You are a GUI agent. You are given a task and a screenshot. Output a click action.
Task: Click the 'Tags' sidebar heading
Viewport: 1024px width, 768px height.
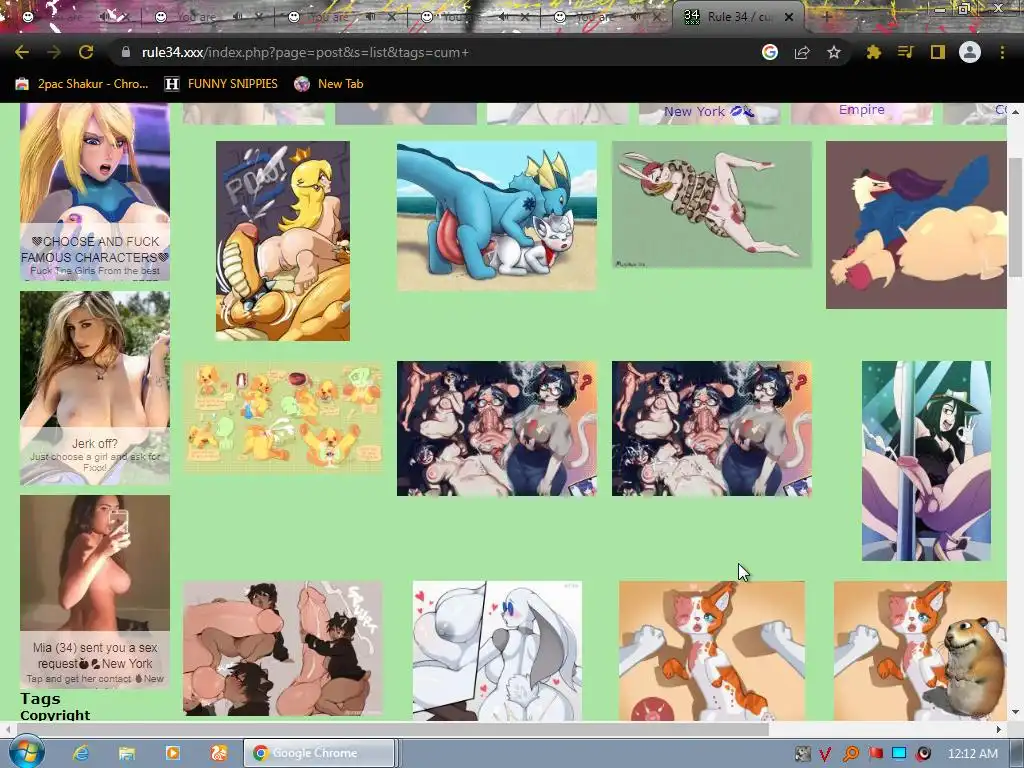(40, 699)
